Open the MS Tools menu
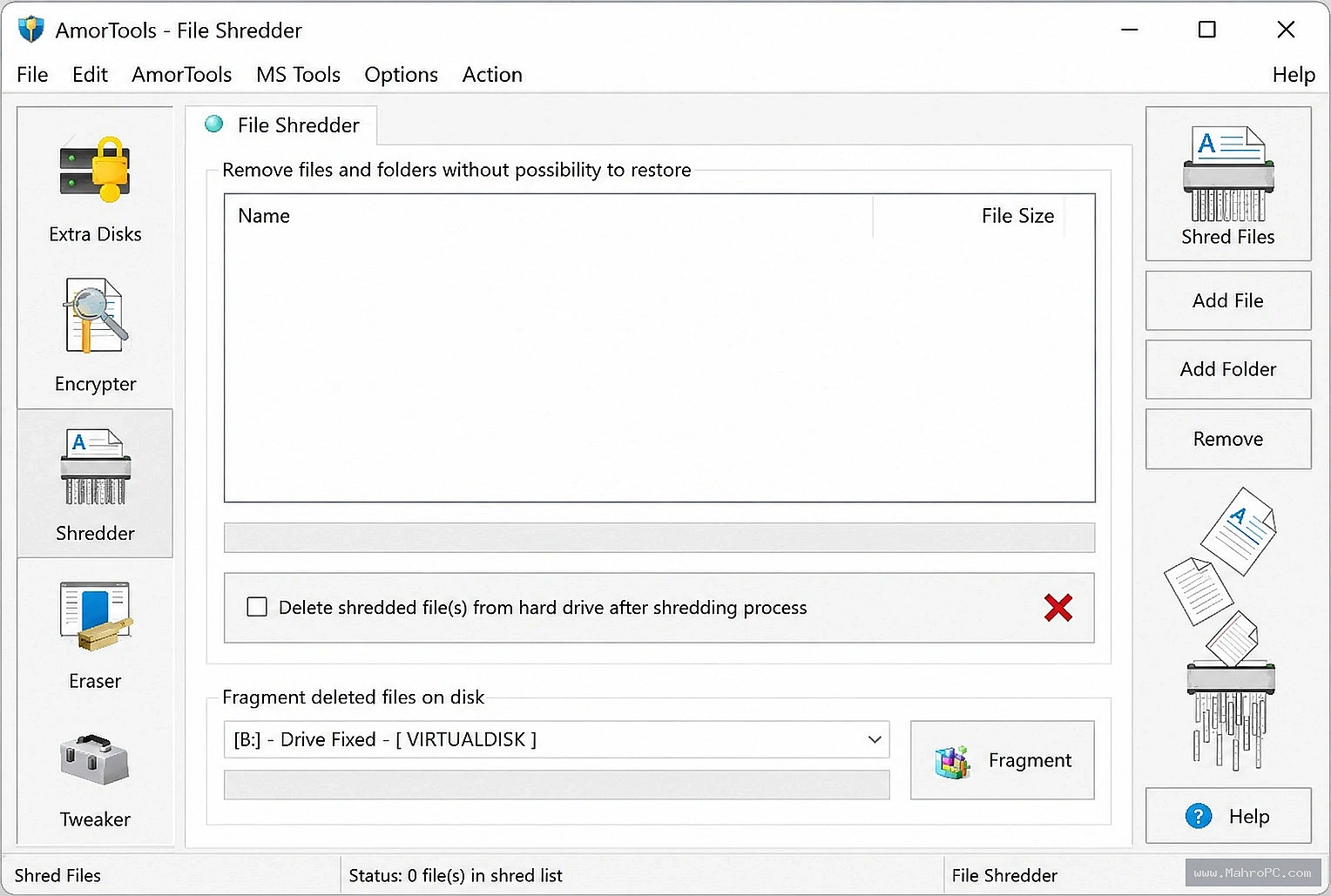Viewport: 1331px width, 896px height. pos(298,75)
